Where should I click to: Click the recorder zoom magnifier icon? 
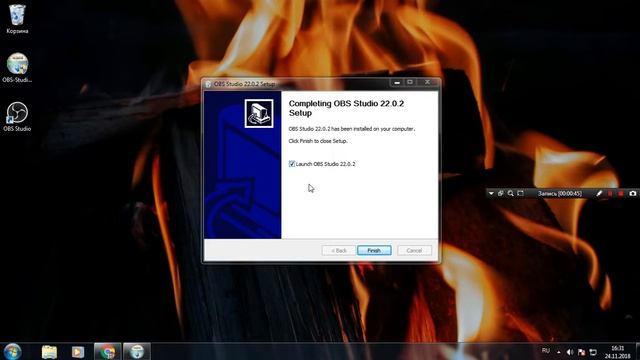(x=510, y=193)
